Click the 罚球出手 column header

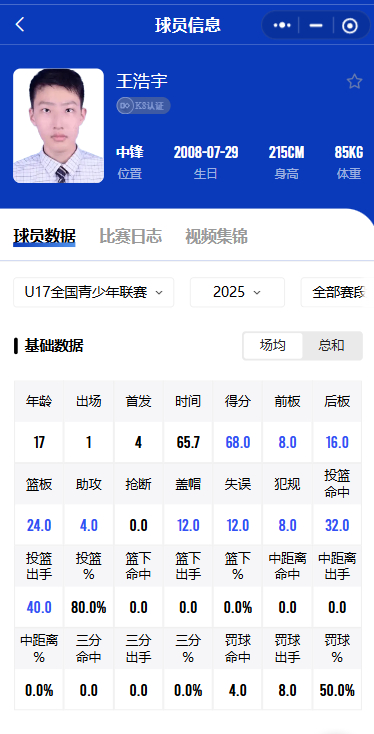[287, 649]
